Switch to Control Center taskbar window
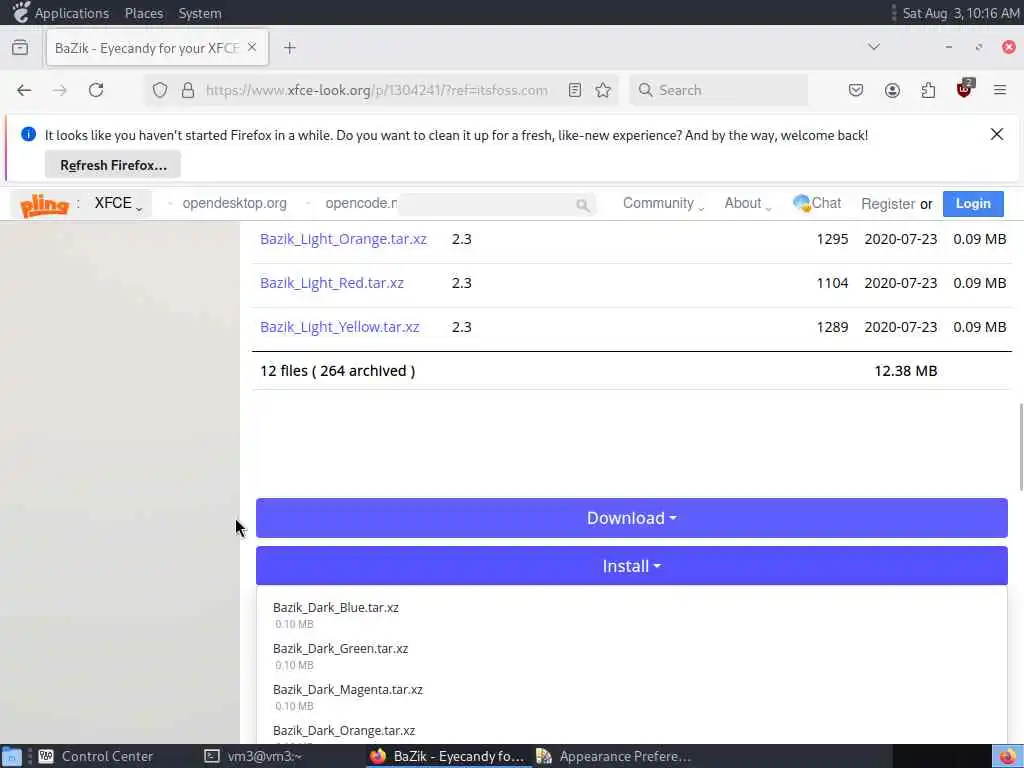1024x768 pixels. (96, 756)
